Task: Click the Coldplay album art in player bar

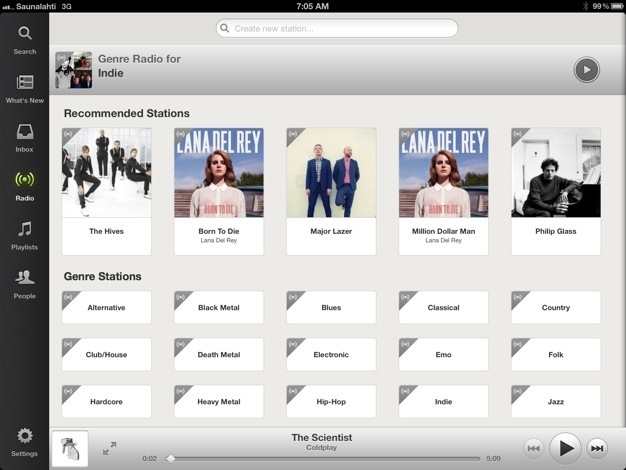Action: [x=70, y=448]
